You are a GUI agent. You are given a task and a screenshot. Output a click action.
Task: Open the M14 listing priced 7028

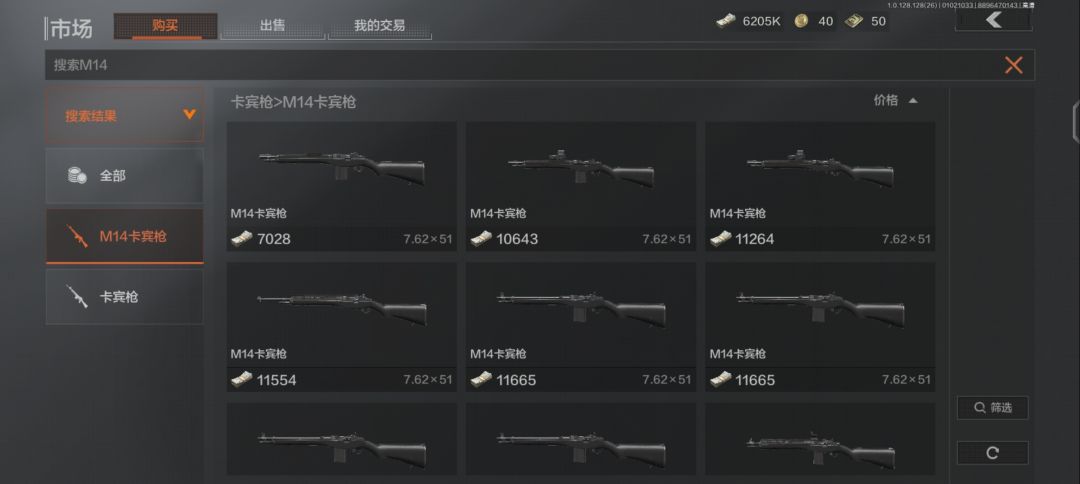[342, 187]
